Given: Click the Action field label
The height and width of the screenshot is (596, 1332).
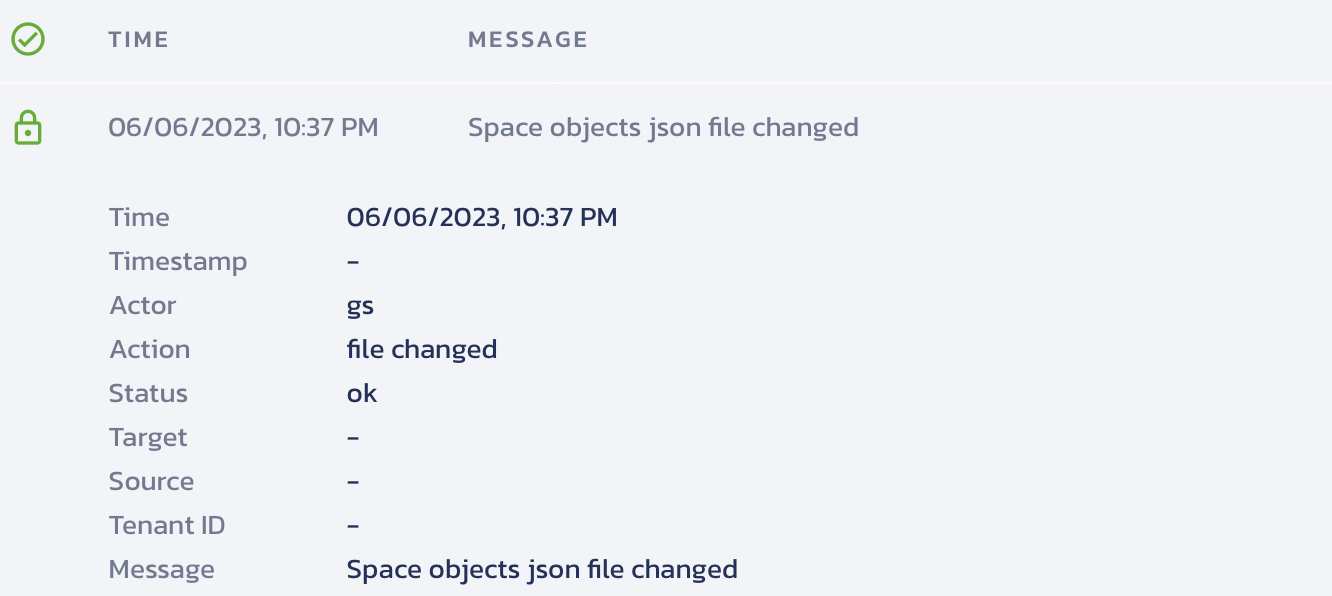Looking at the screenshot, I should pos(149,349).
